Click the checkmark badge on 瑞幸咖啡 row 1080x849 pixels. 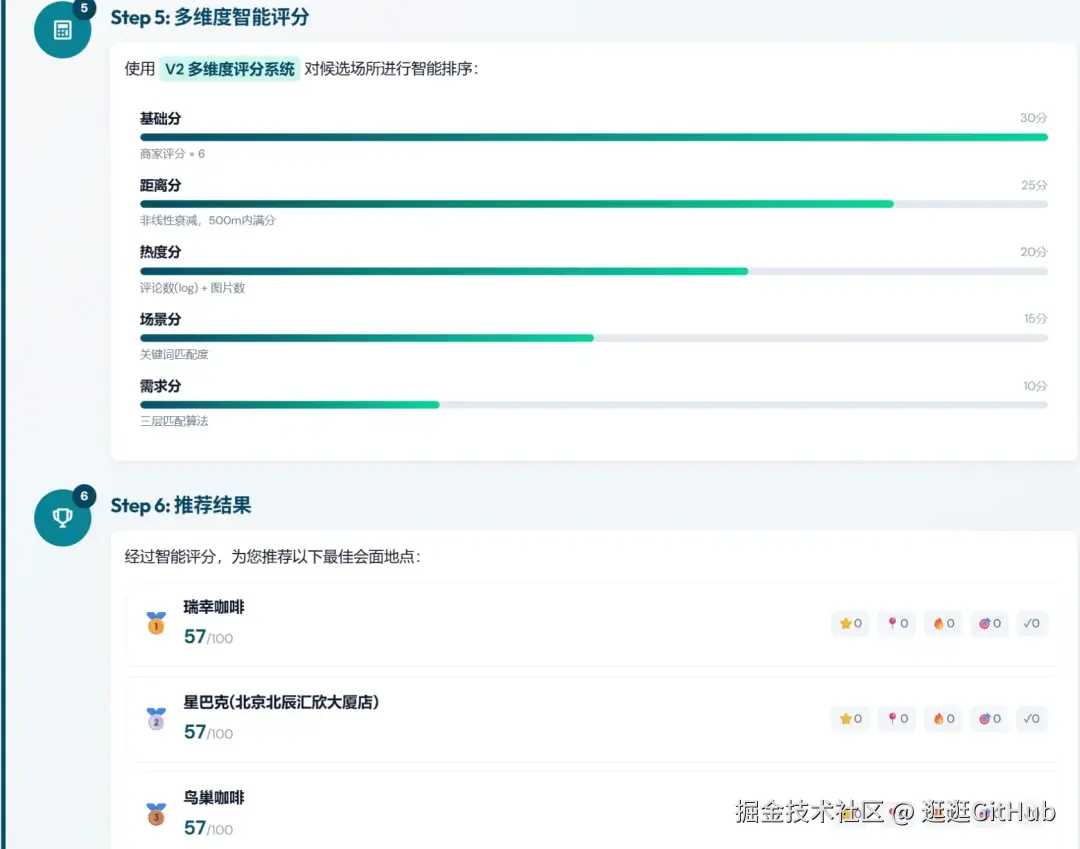point(1031,623)
